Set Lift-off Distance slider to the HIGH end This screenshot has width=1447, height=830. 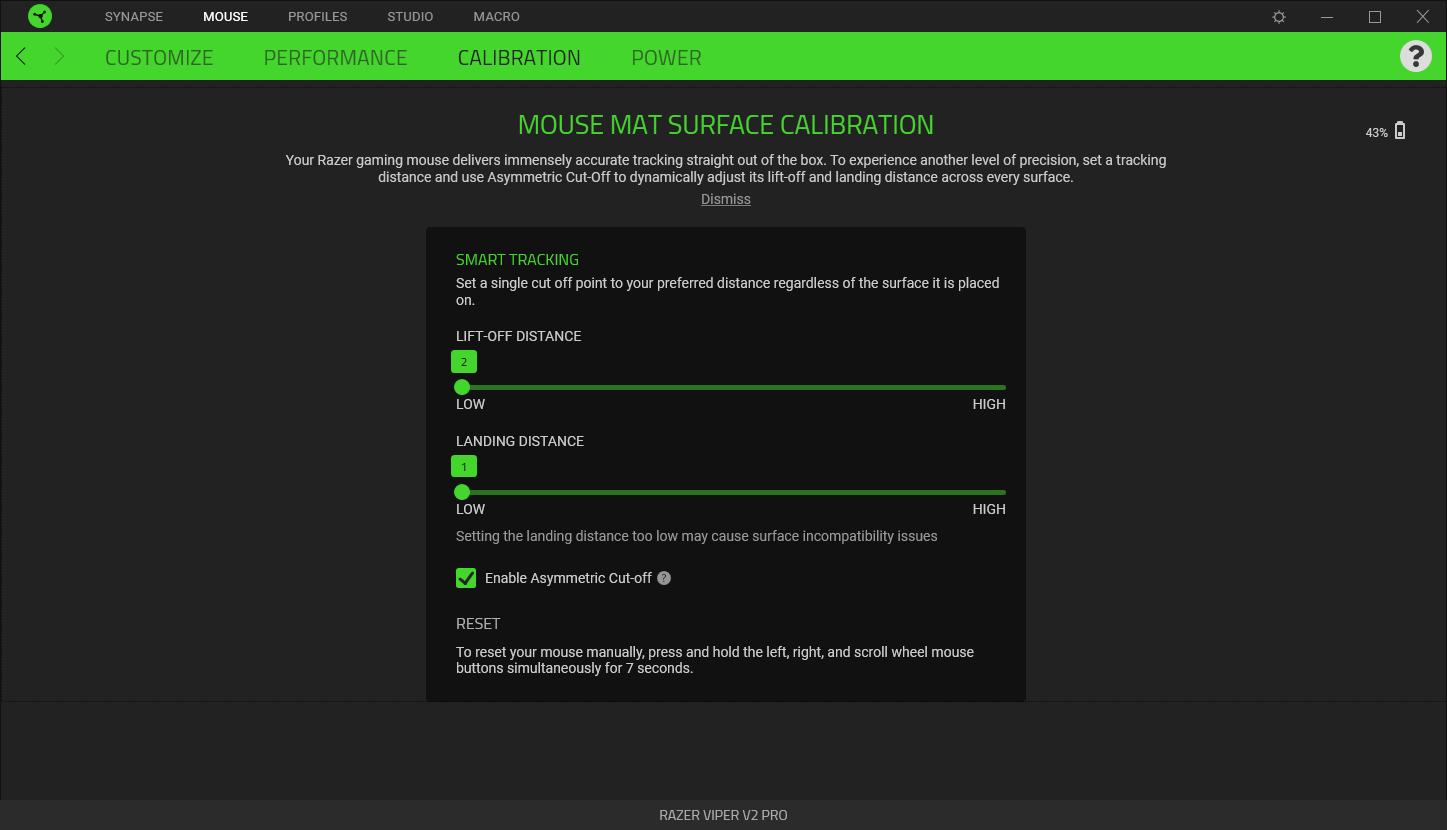pos(1004,387)
